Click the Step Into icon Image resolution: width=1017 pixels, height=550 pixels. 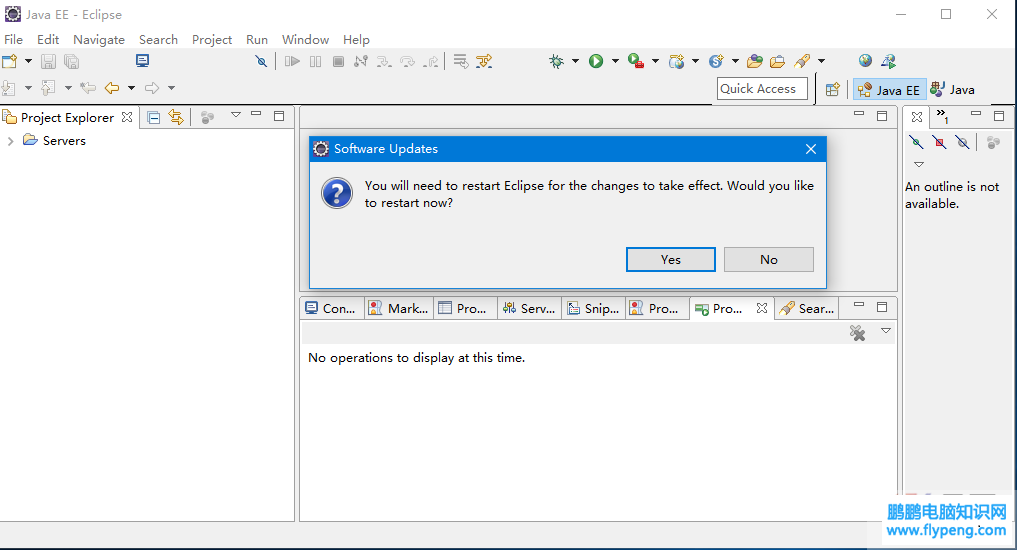coord(384,62)
